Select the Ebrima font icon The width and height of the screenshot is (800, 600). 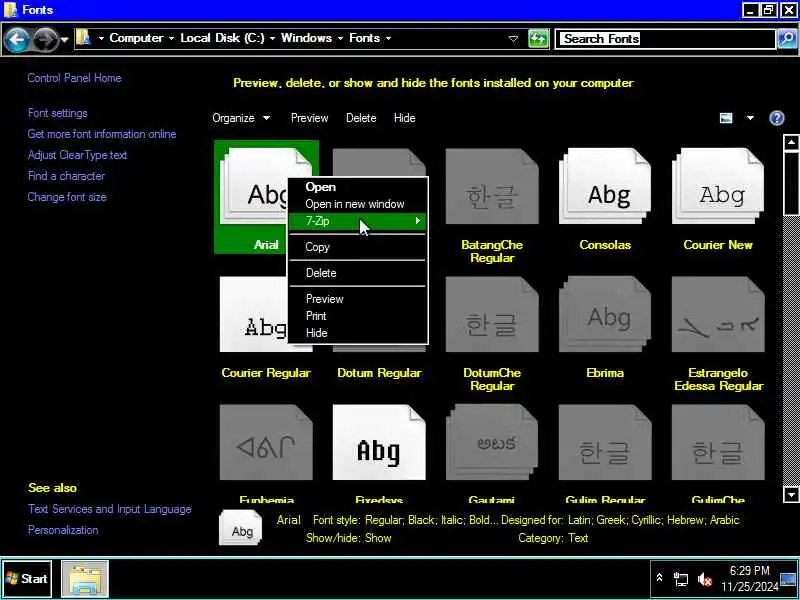coord(605,314)
